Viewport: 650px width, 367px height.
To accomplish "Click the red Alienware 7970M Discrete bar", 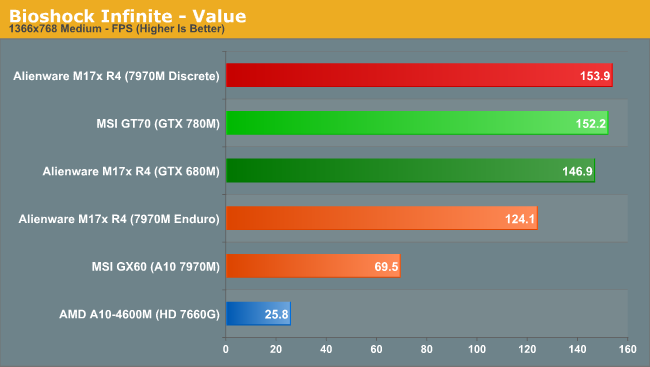I will pyautogui.click(x=419, y=75).
